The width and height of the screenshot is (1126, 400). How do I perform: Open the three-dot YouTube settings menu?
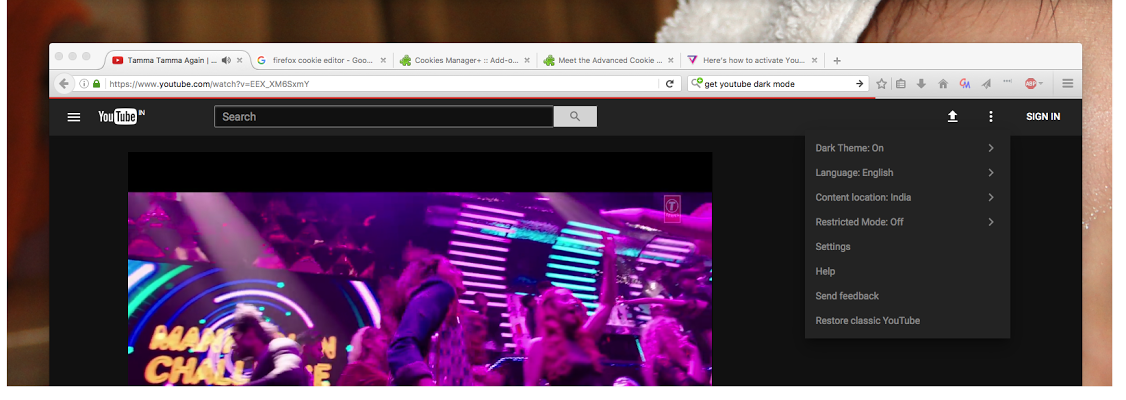pos(991,116)
